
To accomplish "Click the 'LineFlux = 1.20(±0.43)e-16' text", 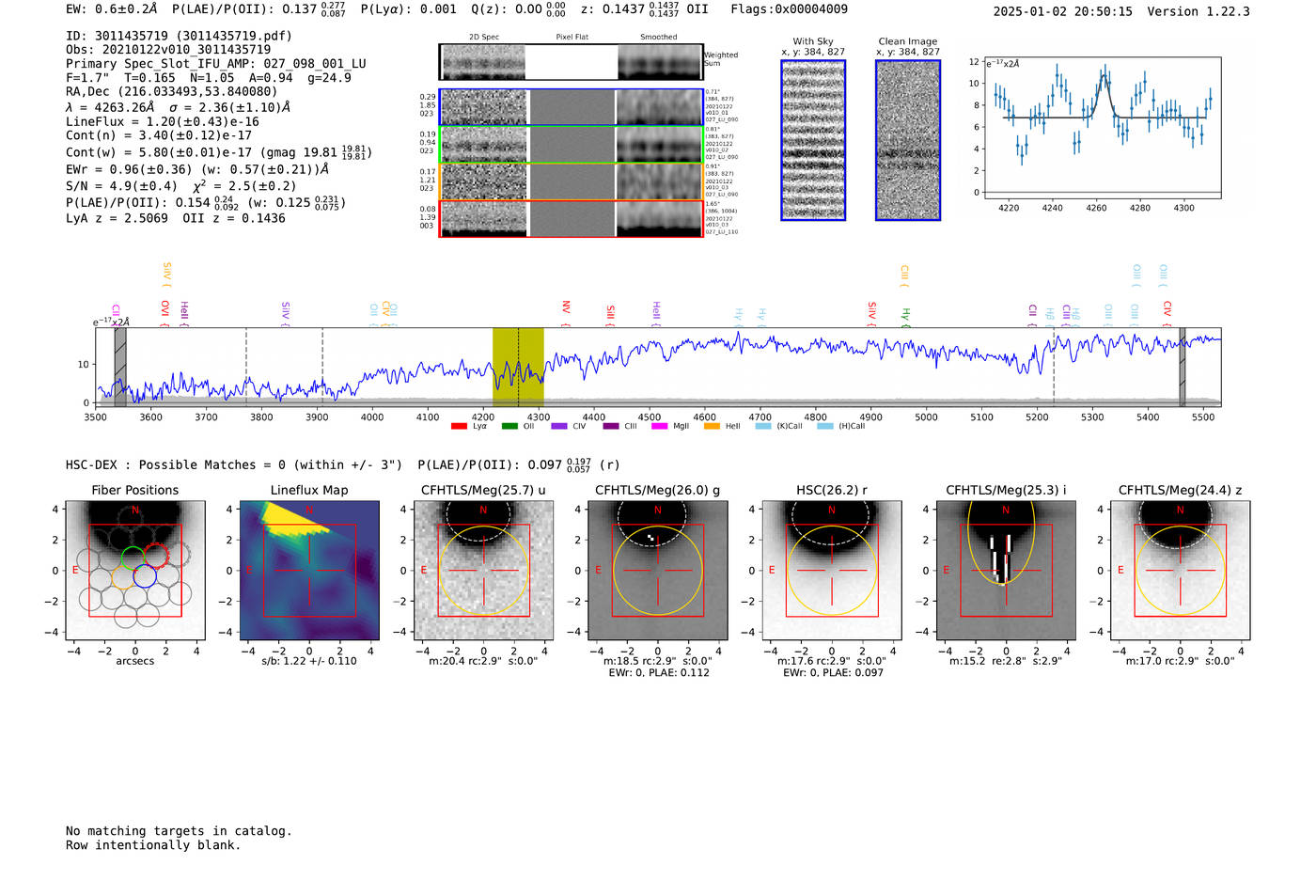I will click(163, 121).
